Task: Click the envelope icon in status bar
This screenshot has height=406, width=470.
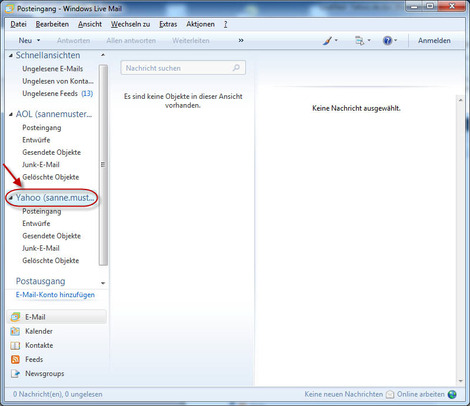Action: [390, 395]
